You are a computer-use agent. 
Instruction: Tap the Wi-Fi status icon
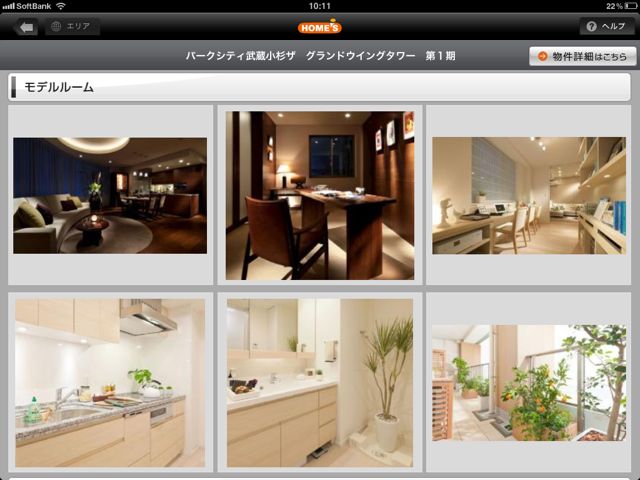[60, 6]
